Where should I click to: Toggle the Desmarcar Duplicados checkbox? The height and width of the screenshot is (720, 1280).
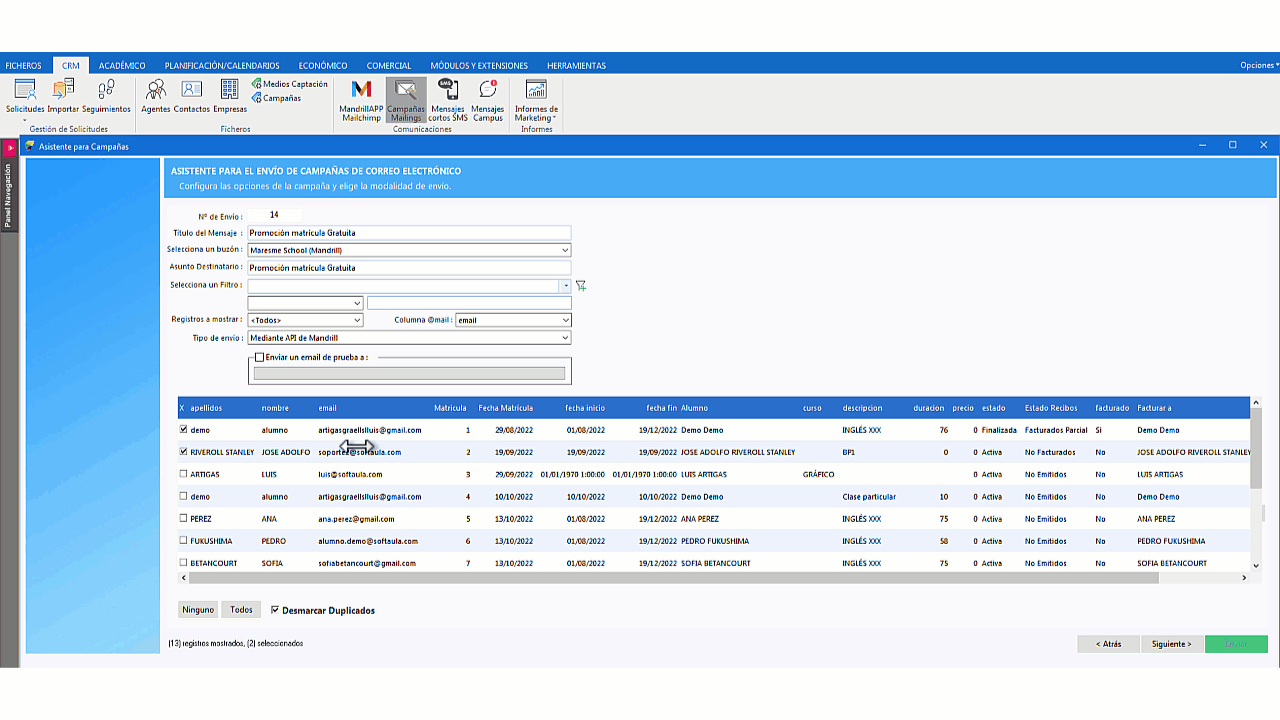(275, 610)
